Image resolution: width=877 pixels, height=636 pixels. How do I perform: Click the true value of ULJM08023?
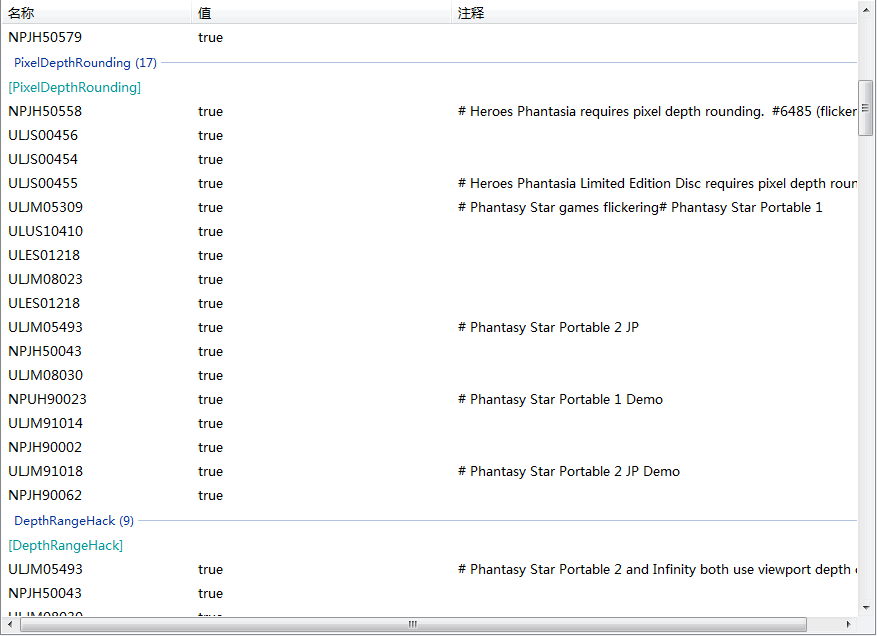(210, 279)
